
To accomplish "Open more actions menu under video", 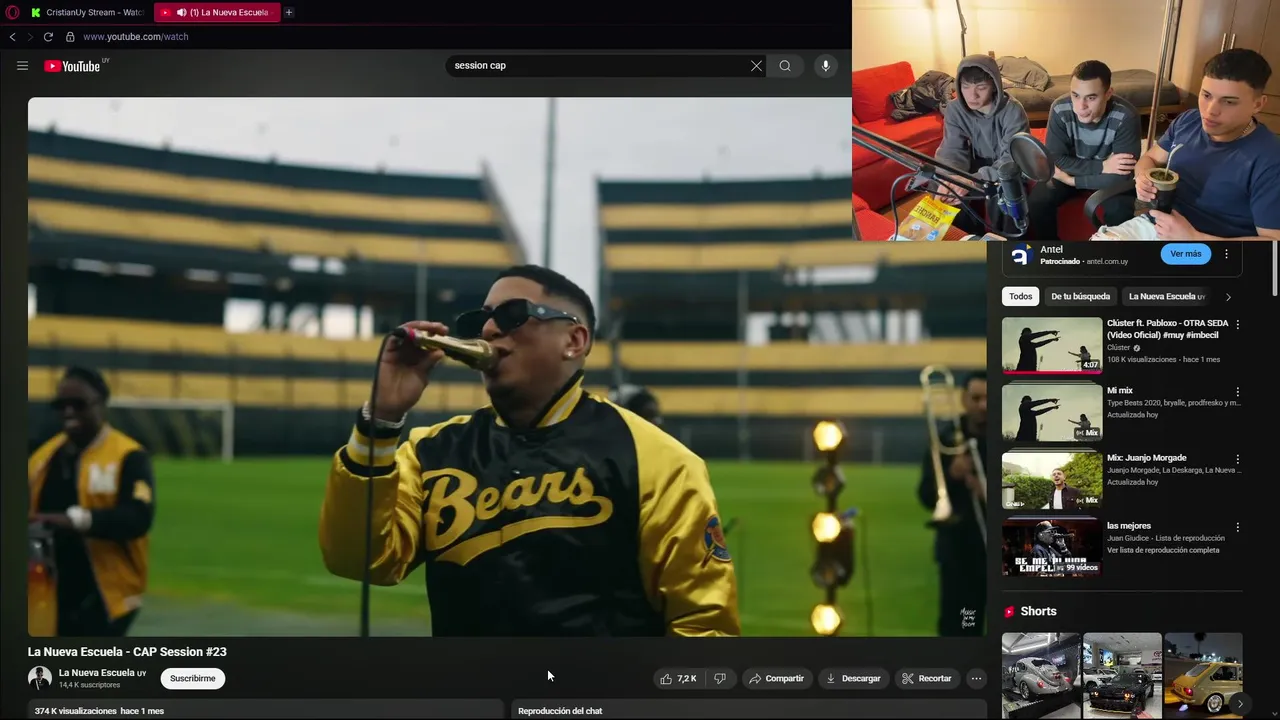I will tap(976, 678).
